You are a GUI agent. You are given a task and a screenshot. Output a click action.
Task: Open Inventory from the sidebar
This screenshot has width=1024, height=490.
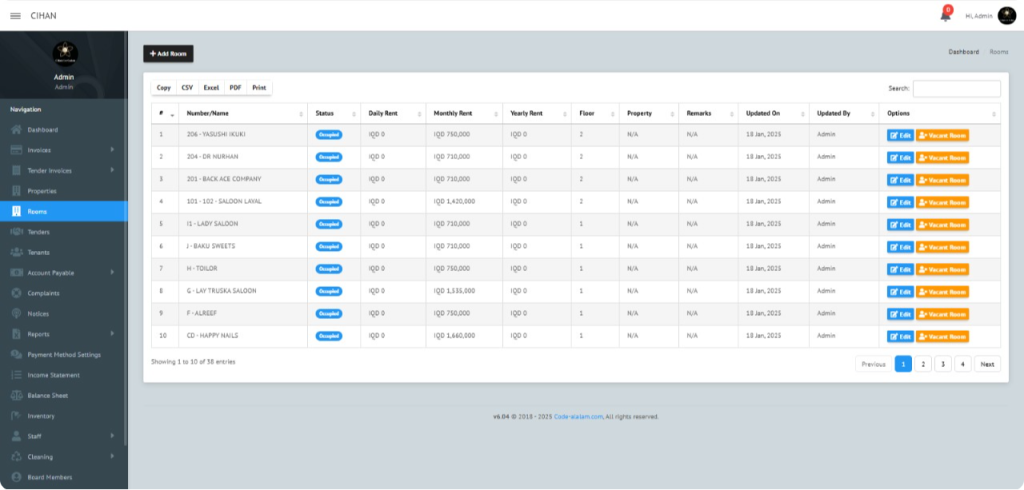click(x=41, y=416)
